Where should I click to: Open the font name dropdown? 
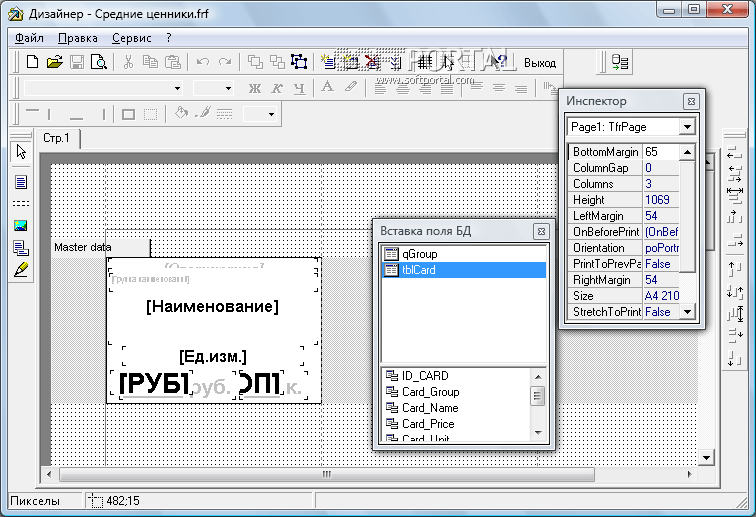(x=177, y=88)
